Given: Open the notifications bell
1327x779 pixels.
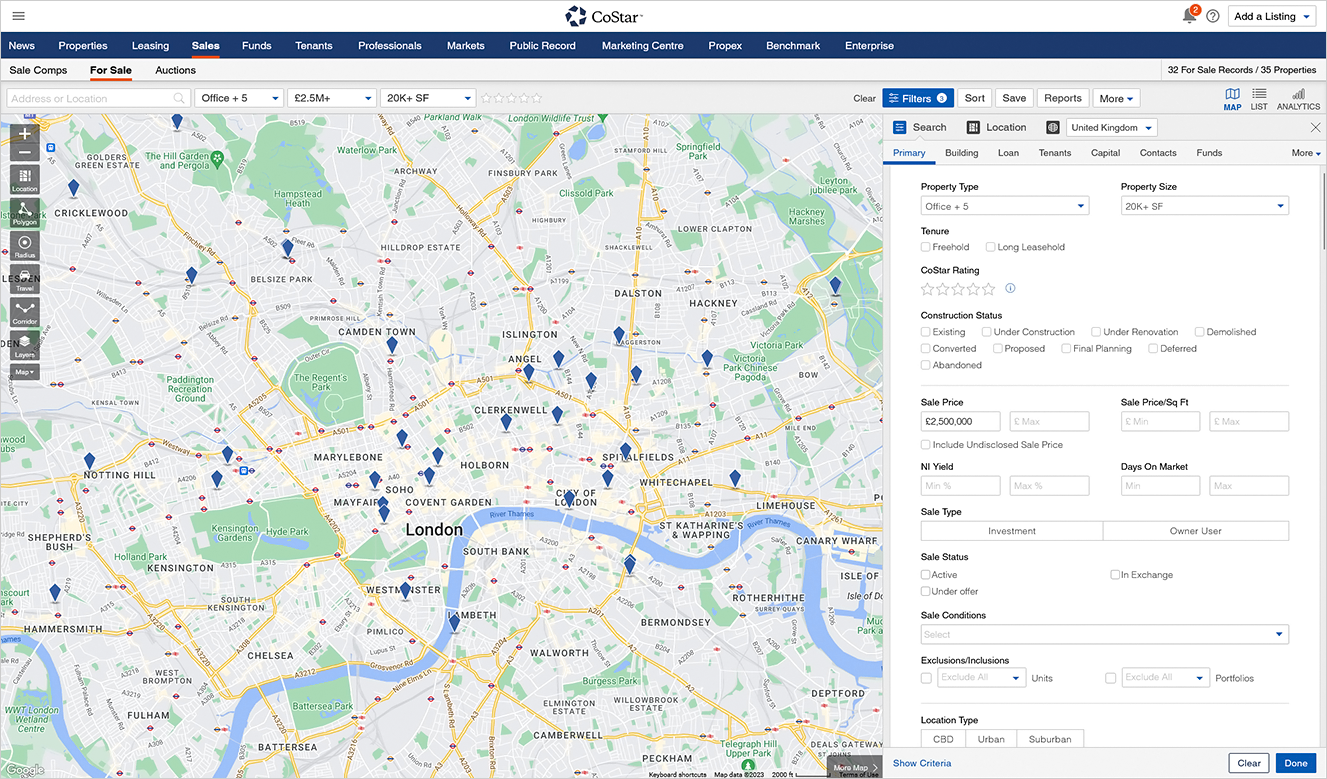Looking at the screenshot, I should click(1189, 16).
